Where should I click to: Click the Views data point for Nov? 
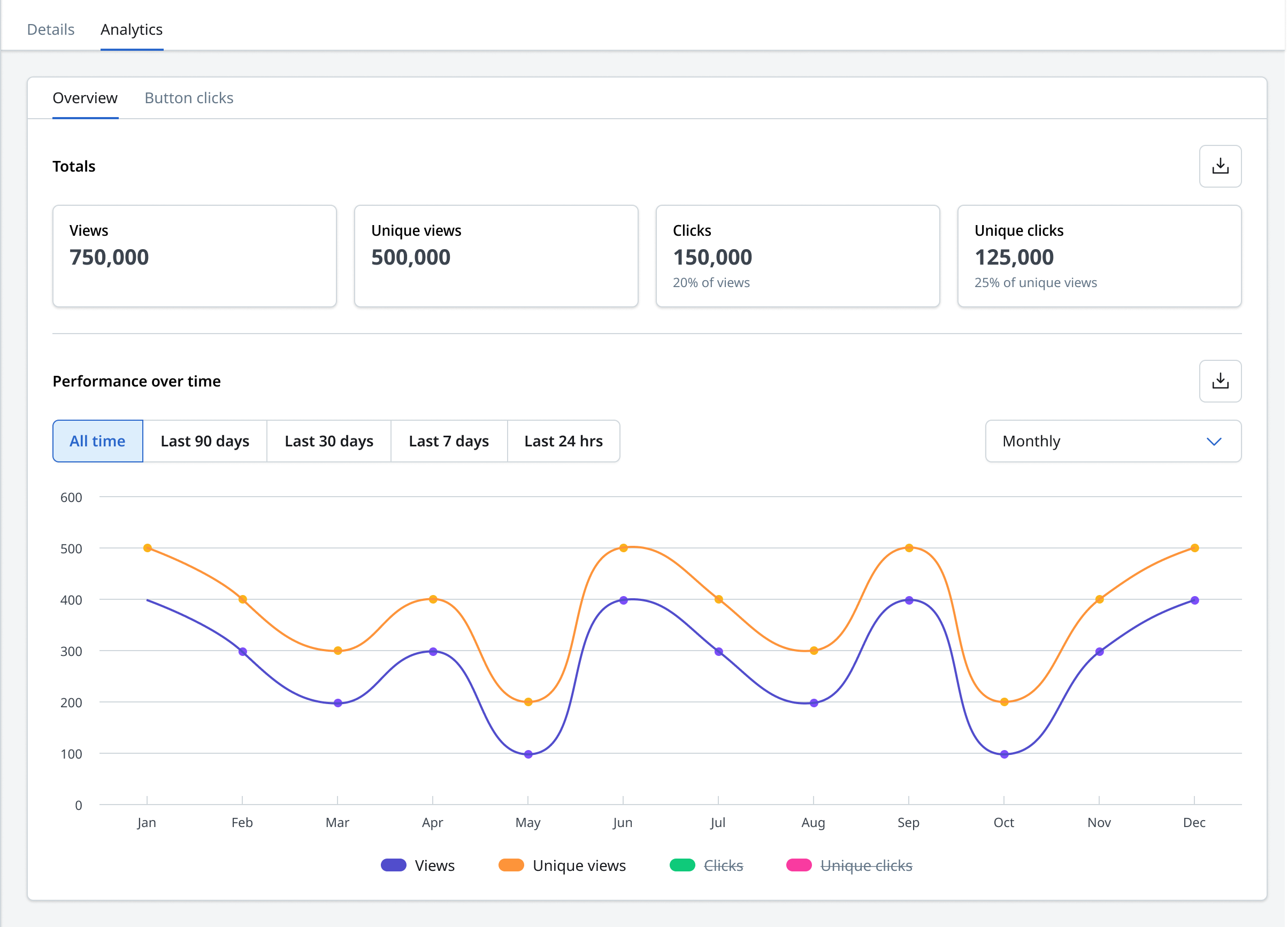(1100, 652)
